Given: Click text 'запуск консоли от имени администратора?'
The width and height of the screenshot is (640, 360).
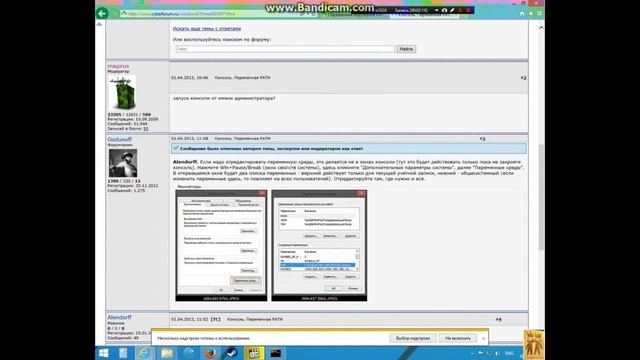Looking at the screenshot, I should pos(224,98).
